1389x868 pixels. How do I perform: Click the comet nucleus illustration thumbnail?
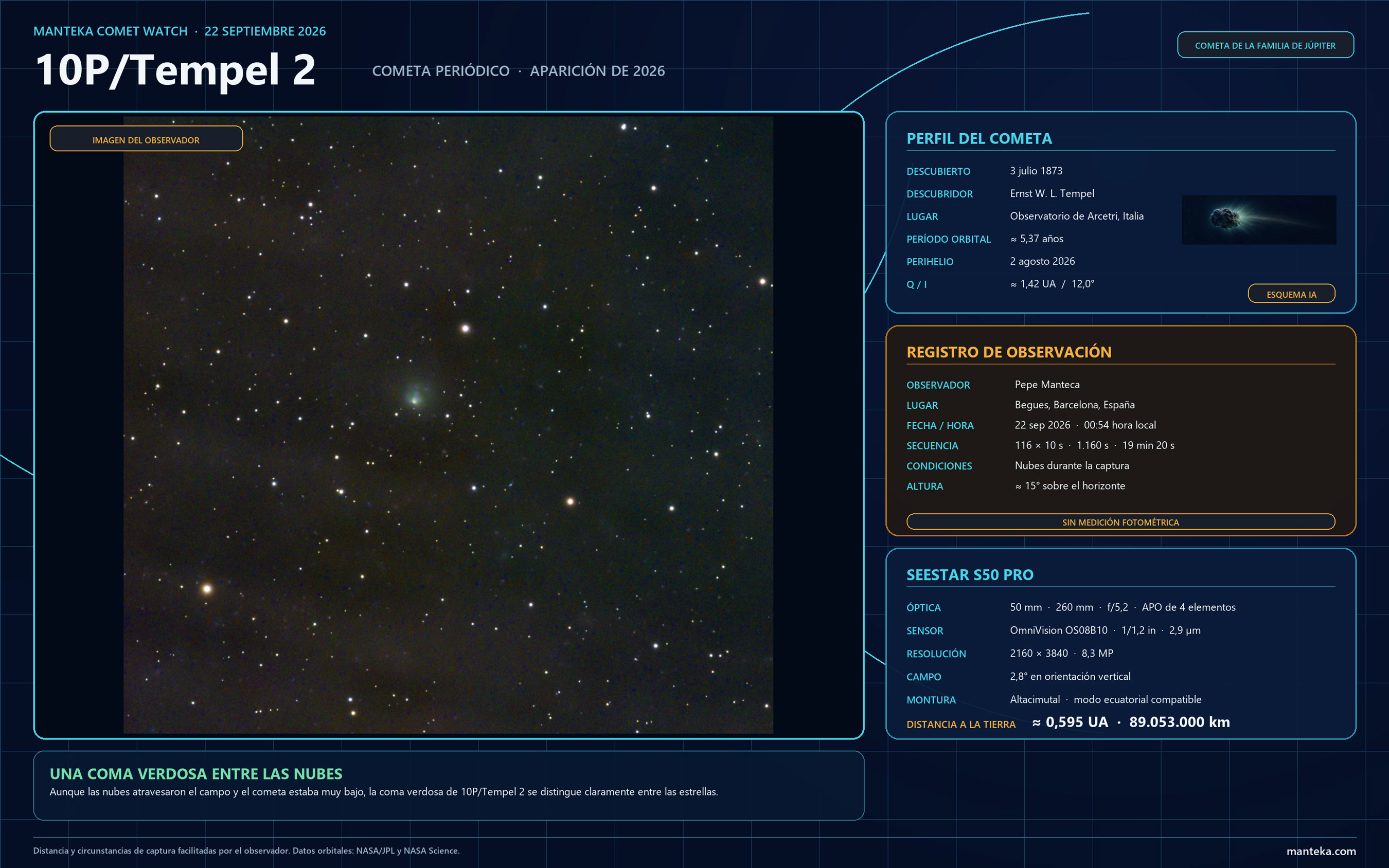tap(1259, 219)
